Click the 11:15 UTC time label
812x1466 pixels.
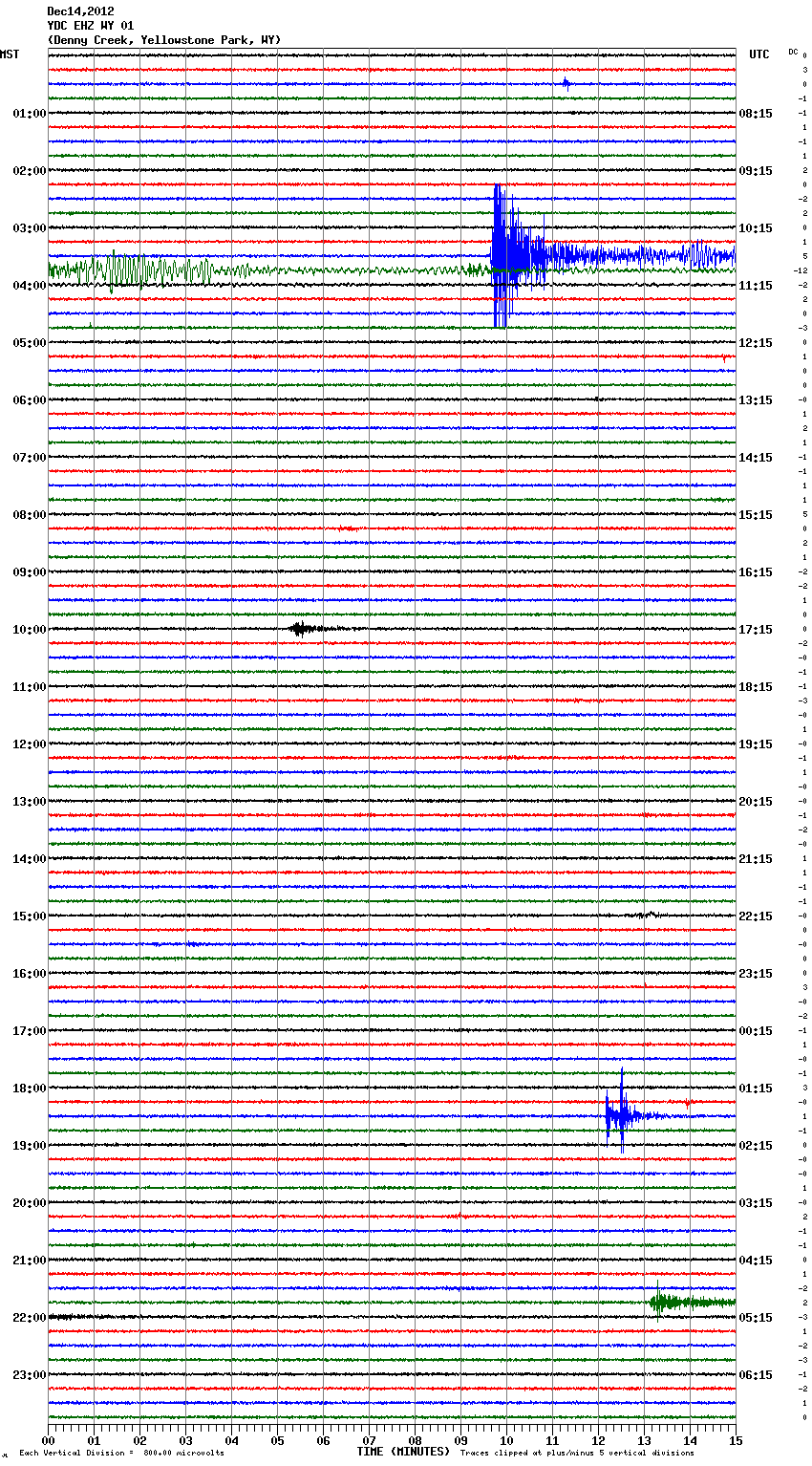pyautogui.click(x=756, y=286)
